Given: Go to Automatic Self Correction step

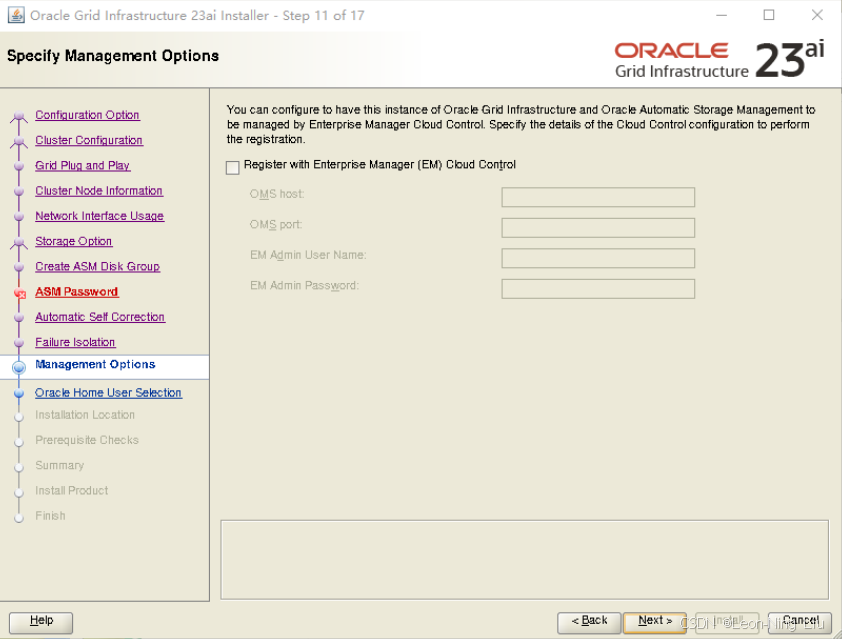Looking at the screenshot, I should pos(100,317).
